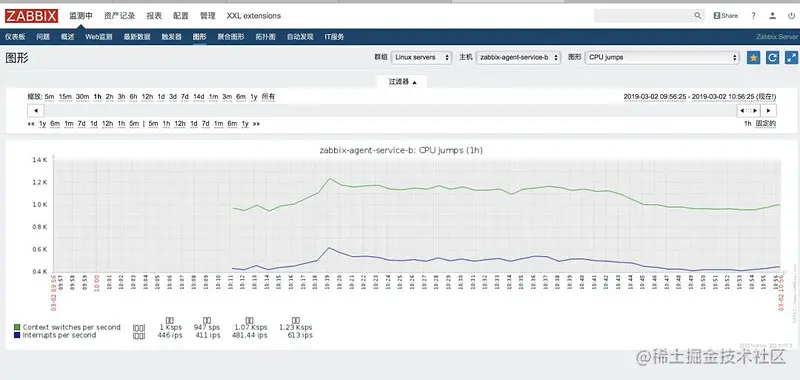Click the 1.23 Ksps max value

[x=295, y=327]
